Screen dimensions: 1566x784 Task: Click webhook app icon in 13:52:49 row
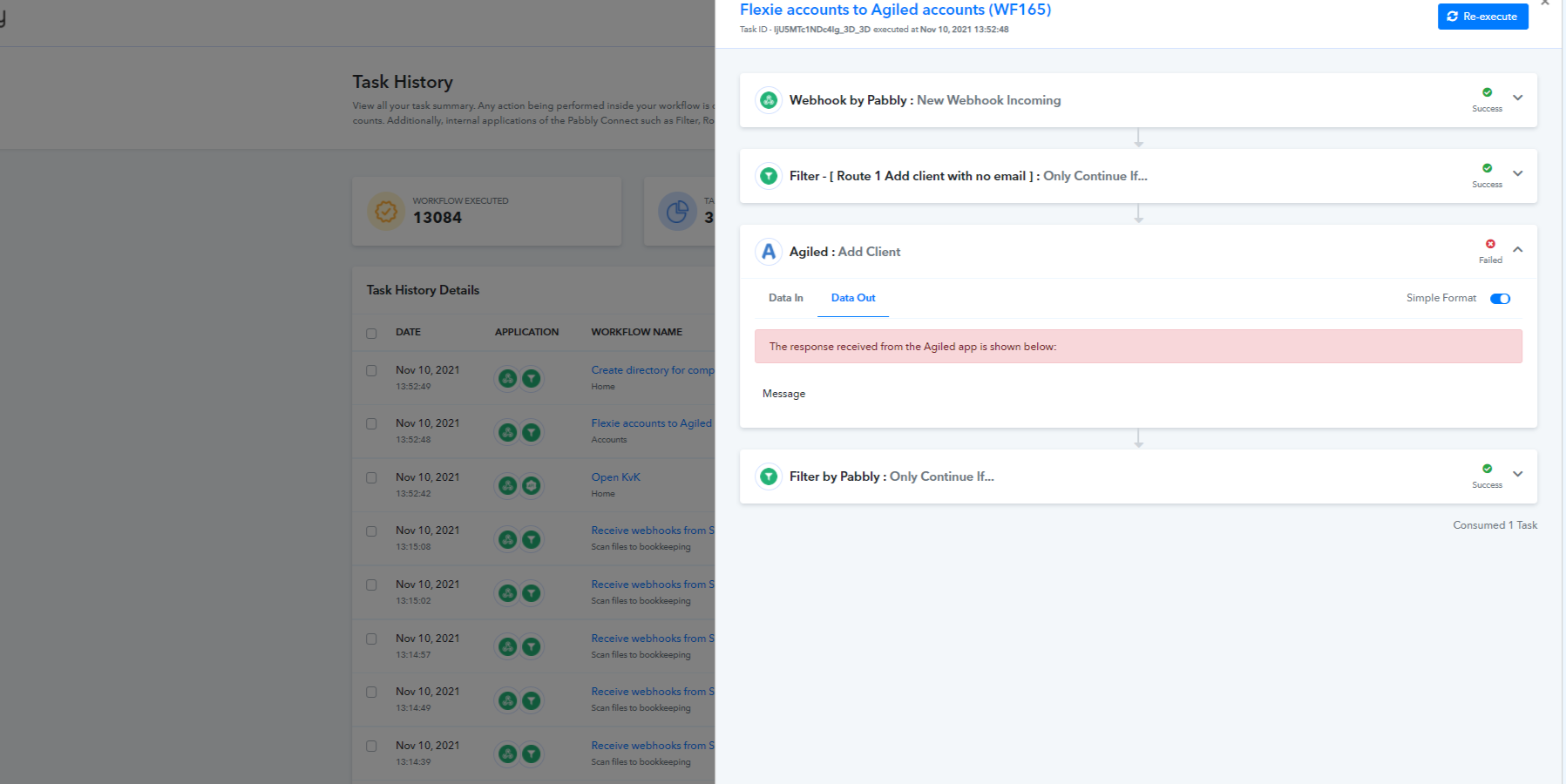tap(508, 379)
